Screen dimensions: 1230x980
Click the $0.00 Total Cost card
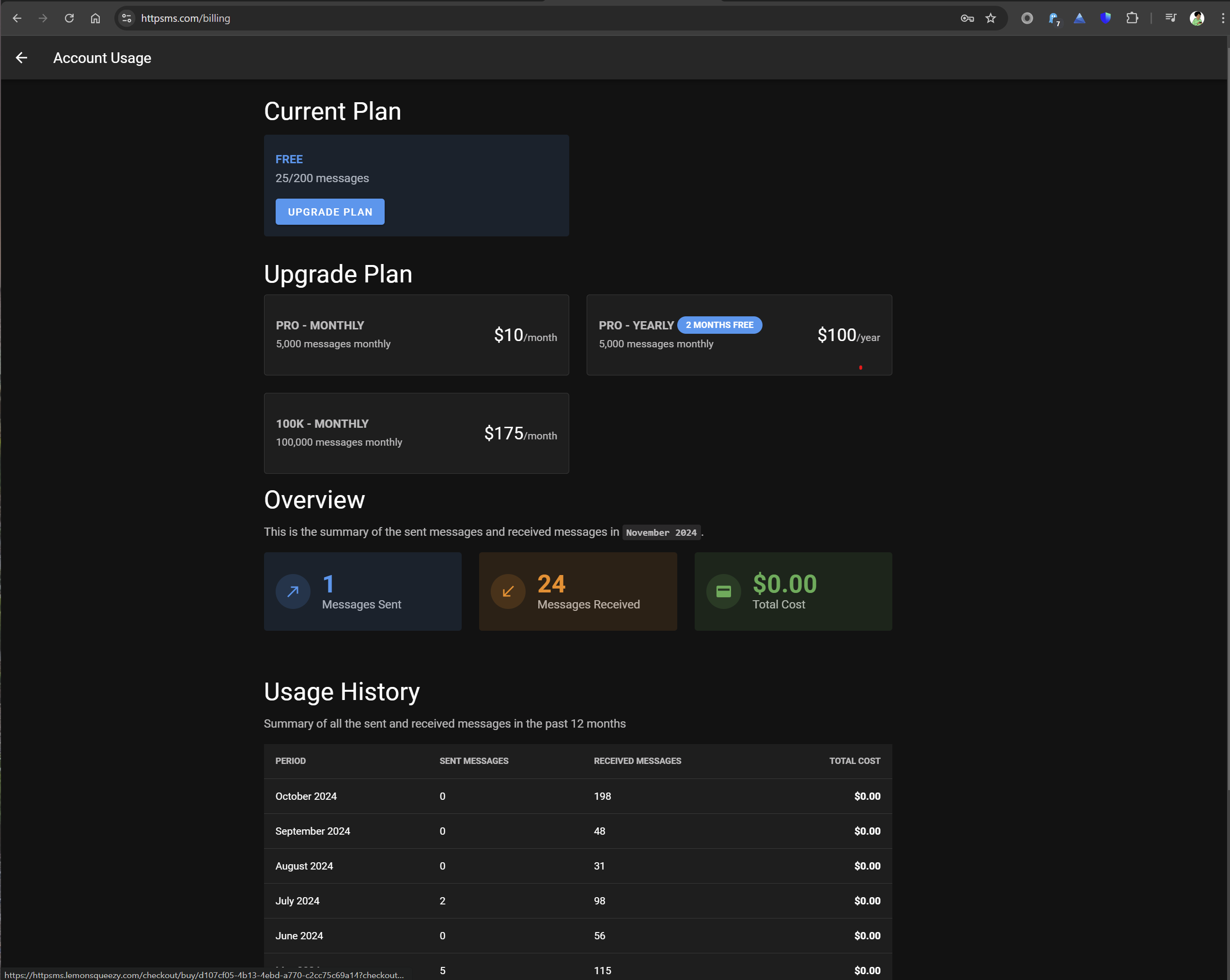click(x=793, y=591)
